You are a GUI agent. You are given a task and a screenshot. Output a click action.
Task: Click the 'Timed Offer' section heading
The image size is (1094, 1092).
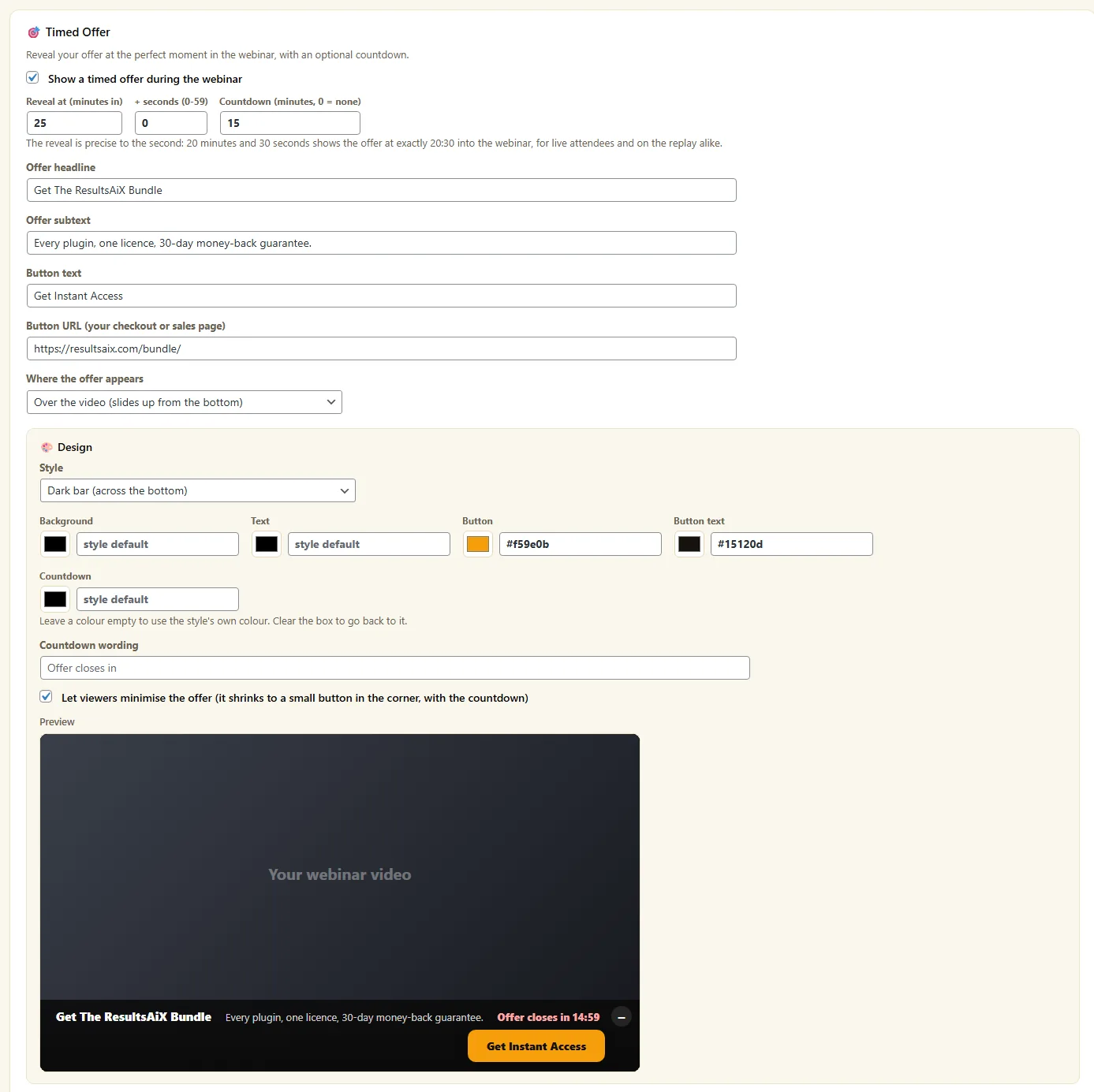click(77, 32)
